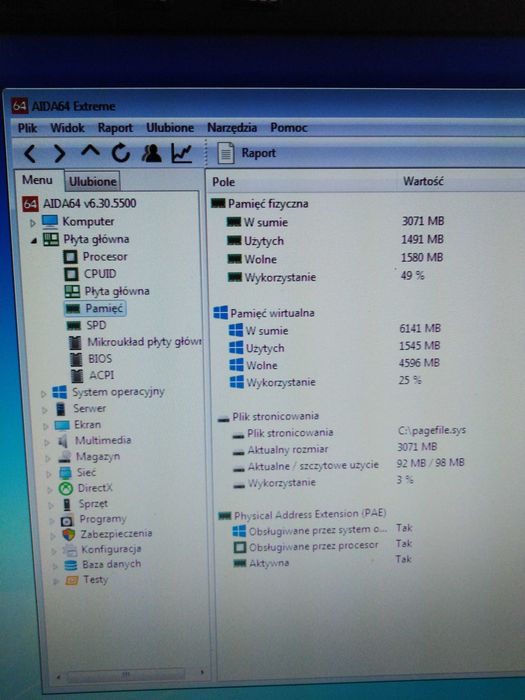Click the Plik stronicowania drive icon header
The height and width of the screenshot is (700, 525).
tap(223, 418)
